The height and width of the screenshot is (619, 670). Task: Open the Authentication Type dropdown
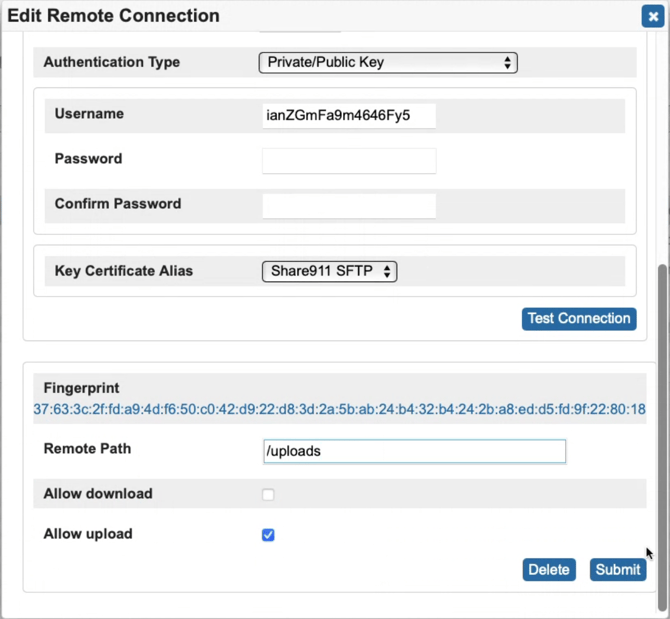tap(388, 62)
